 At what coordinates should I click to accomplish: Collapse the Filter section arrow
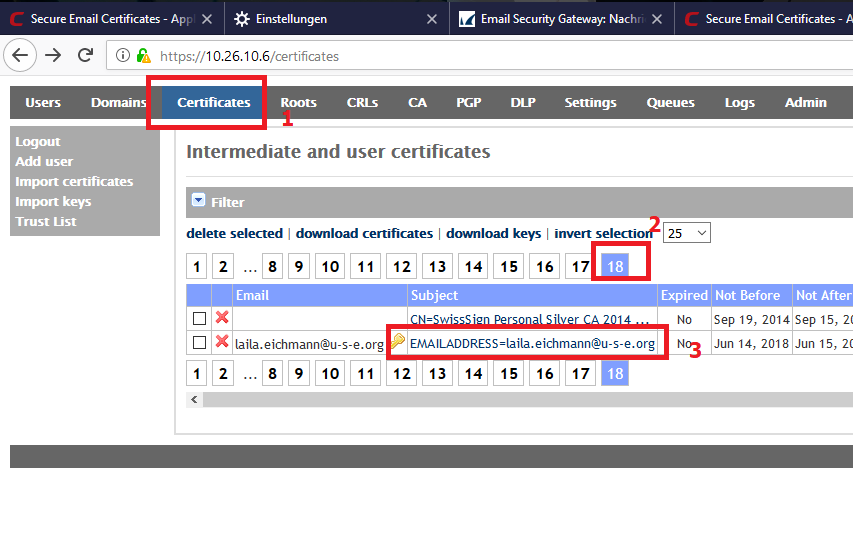pyautogui.click(x=198, y=201)
